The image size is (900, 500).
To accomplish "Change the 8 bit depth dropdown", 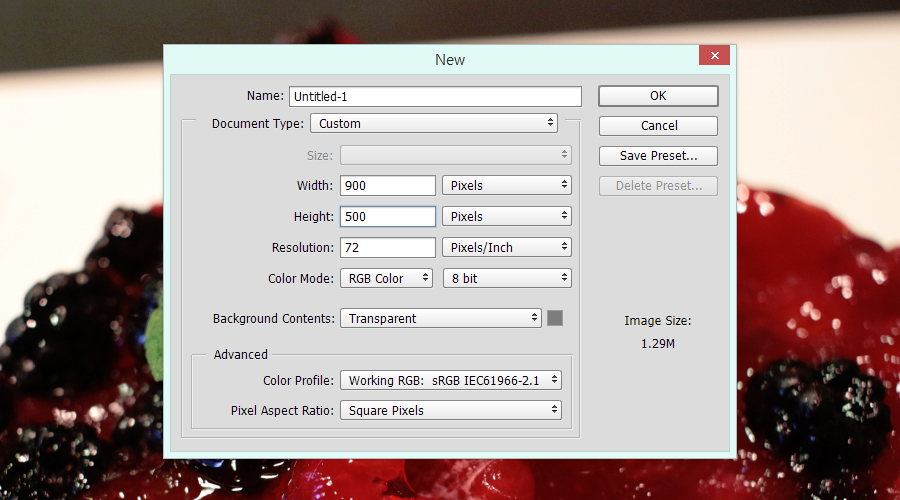I will click(x=506, y=279).
